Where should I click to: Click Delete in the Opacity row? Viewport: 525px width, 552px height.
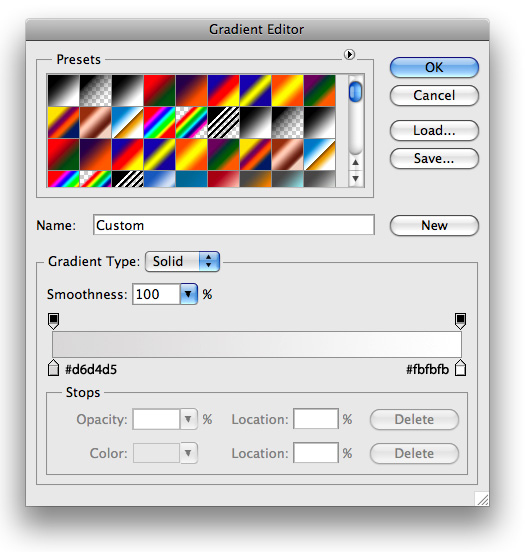click(414, 419)
